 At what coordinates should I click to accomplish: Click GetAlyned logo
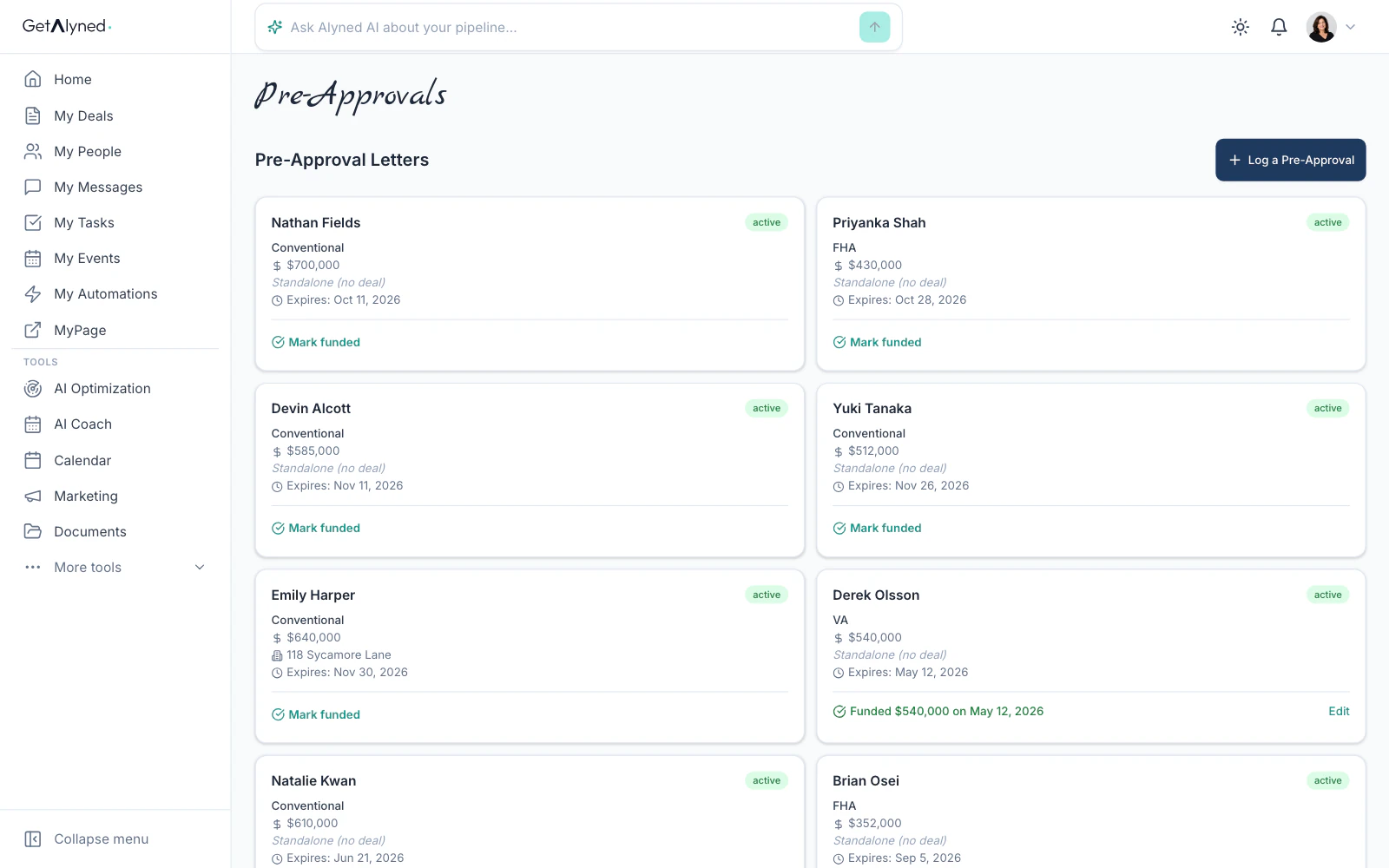tap(67, 26)
